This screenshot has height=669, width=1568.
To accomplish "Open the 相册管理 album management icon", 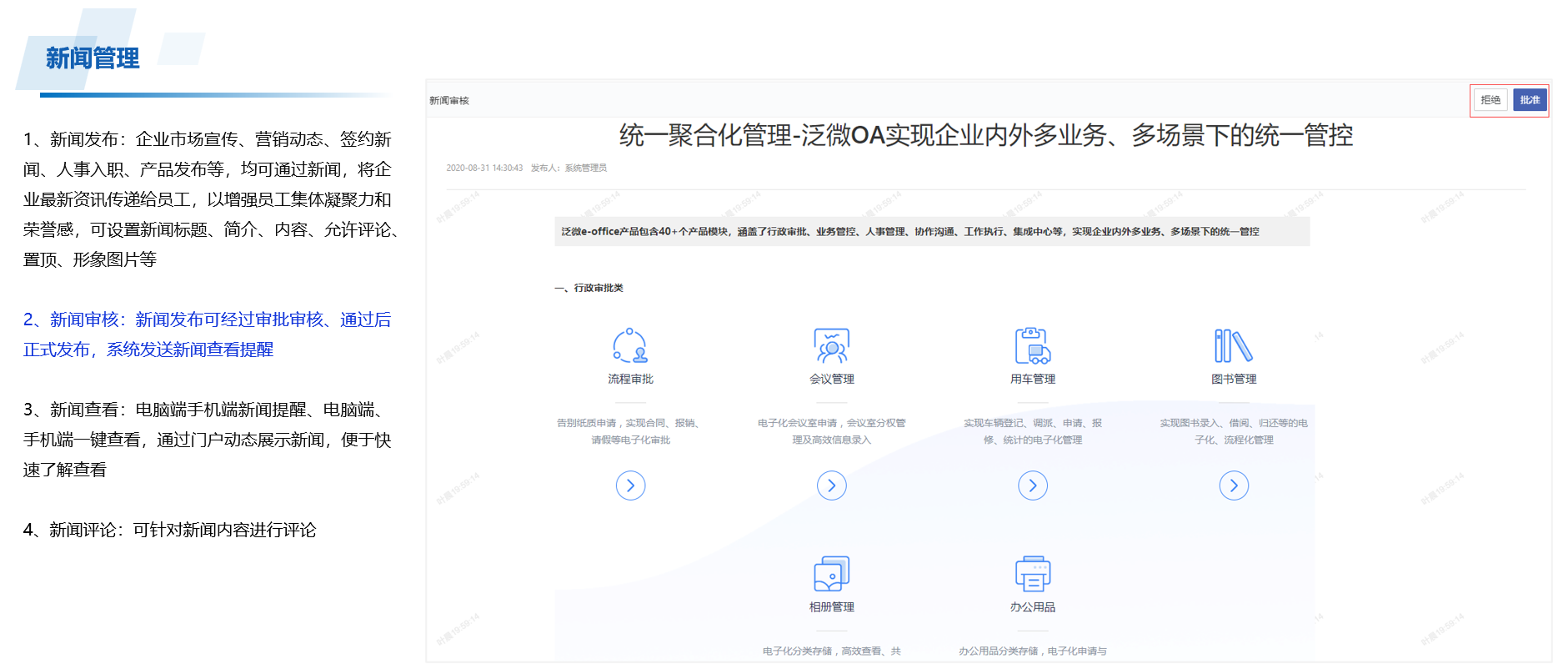I will coord(832,574).
